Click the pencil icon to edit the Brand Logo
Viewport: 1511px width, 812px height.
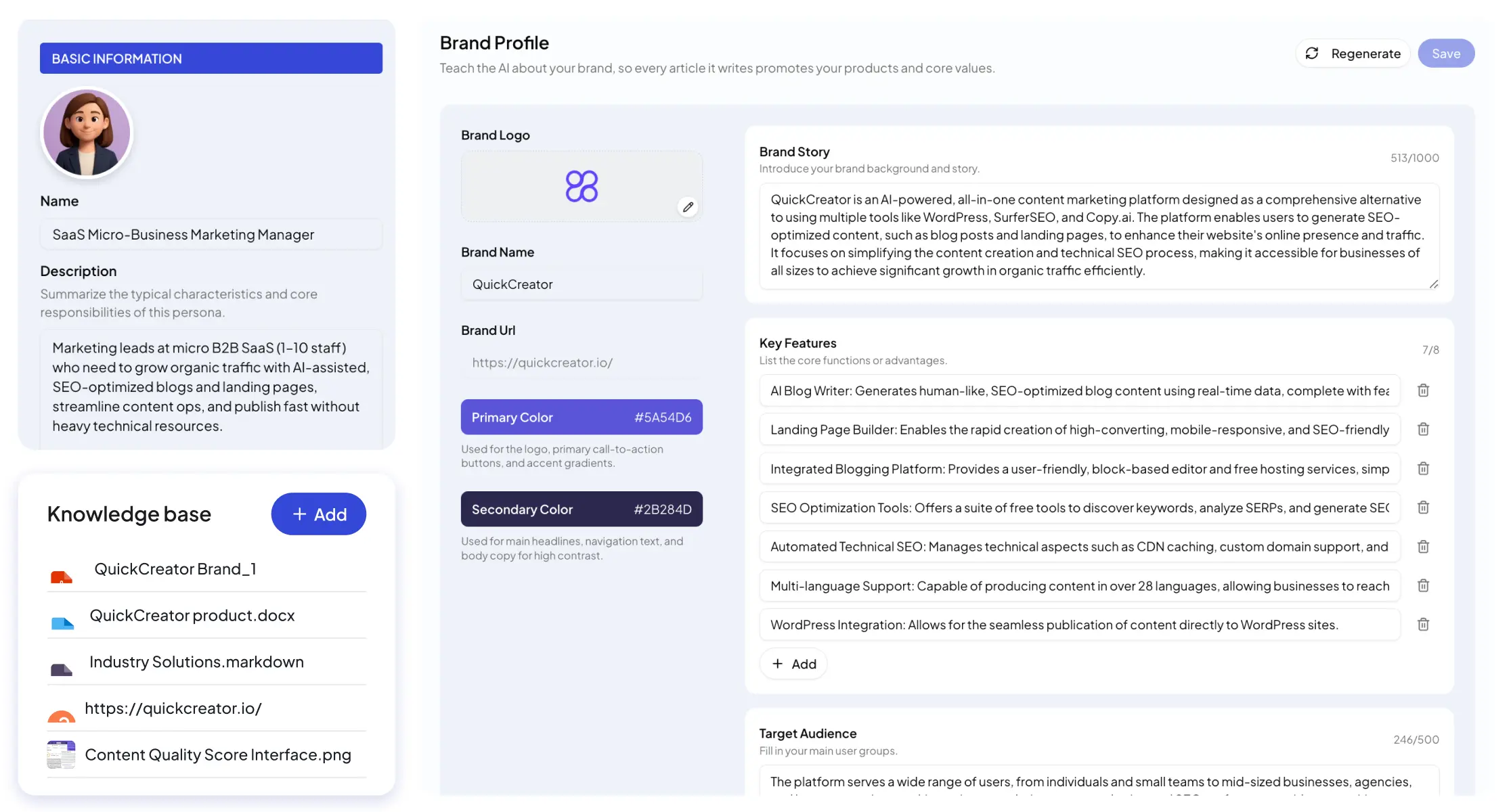click(x=688, y=206)
